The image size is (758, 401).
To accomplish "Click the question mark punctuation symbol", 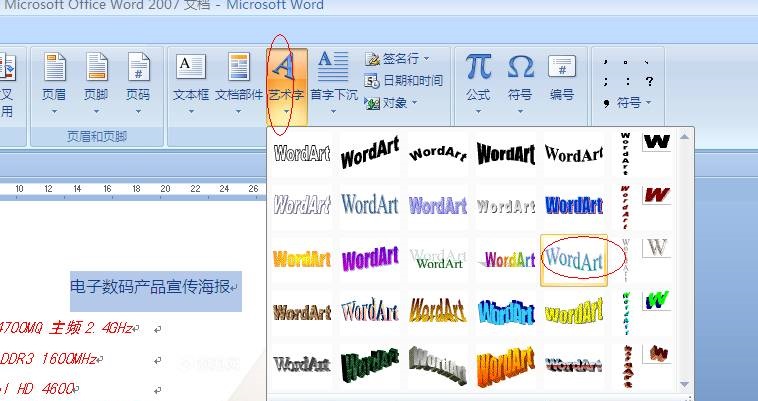I will [x=650, y=81].
